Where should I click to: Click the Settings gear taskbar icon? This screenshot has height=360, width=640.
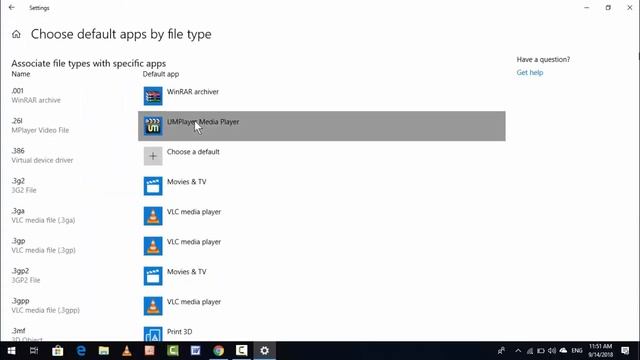pos(264,351)
